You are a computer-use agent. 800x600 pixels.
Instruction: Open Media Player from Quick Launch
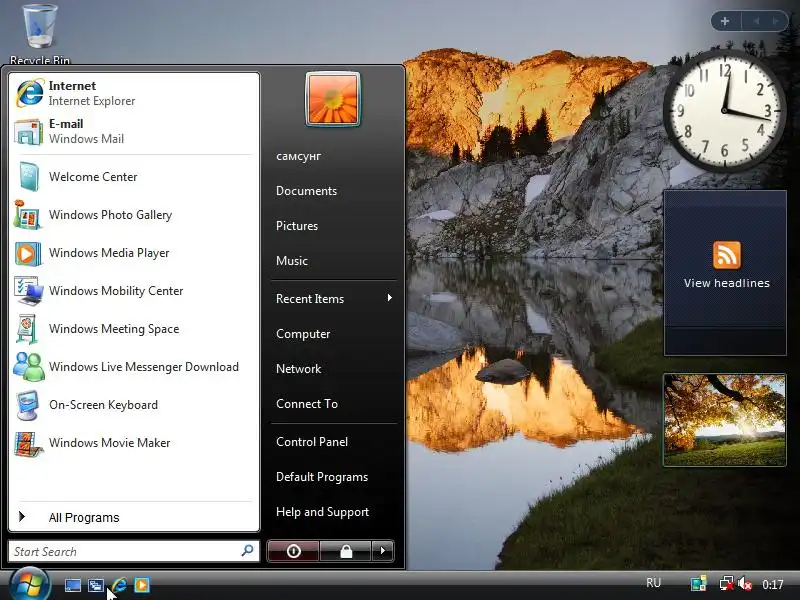point(142,585)
